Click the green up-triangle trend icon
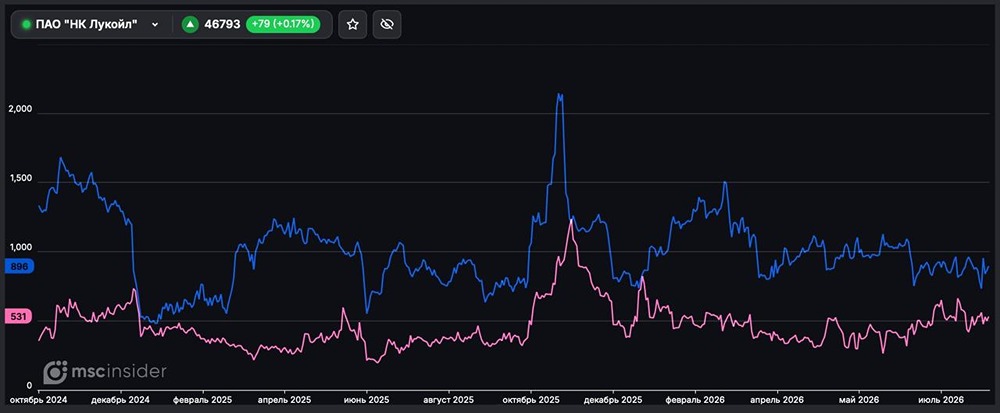 (x=189, y=24)
